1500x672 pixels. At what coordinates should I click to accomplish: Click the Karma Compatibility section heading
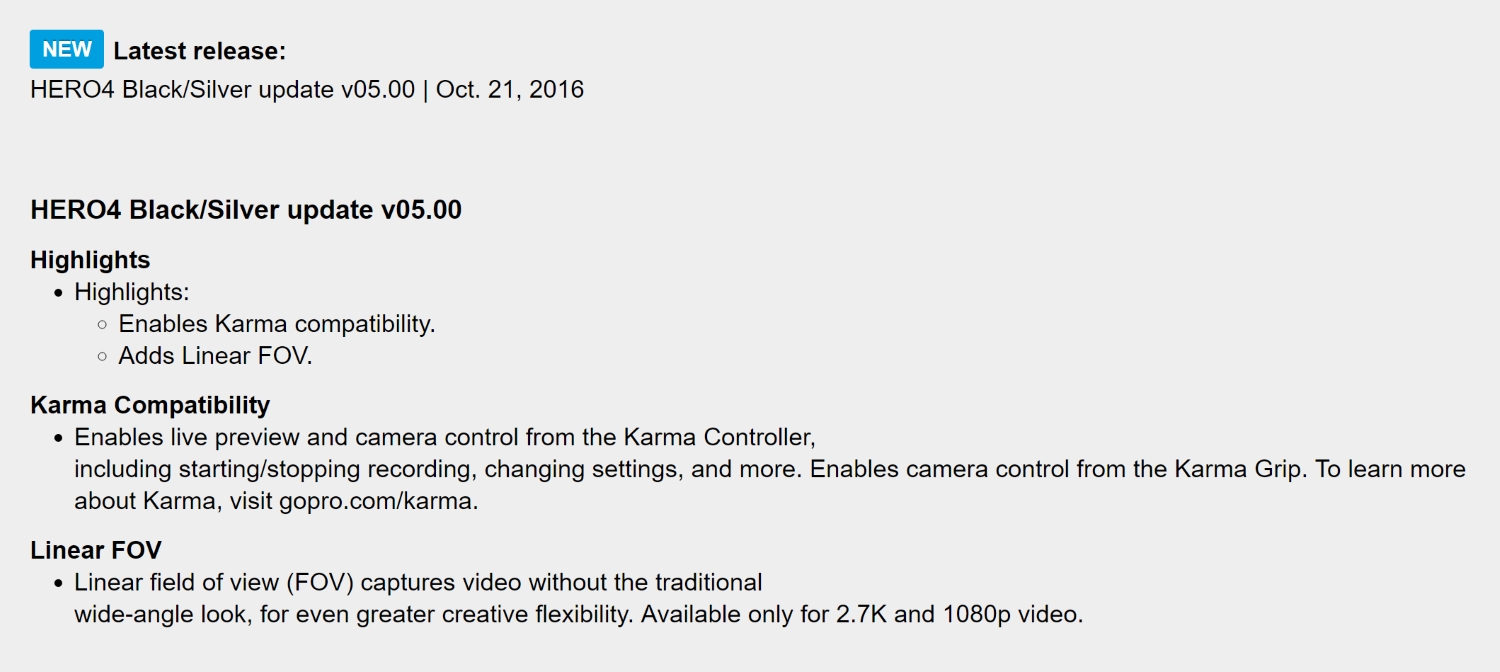point(150,405)
